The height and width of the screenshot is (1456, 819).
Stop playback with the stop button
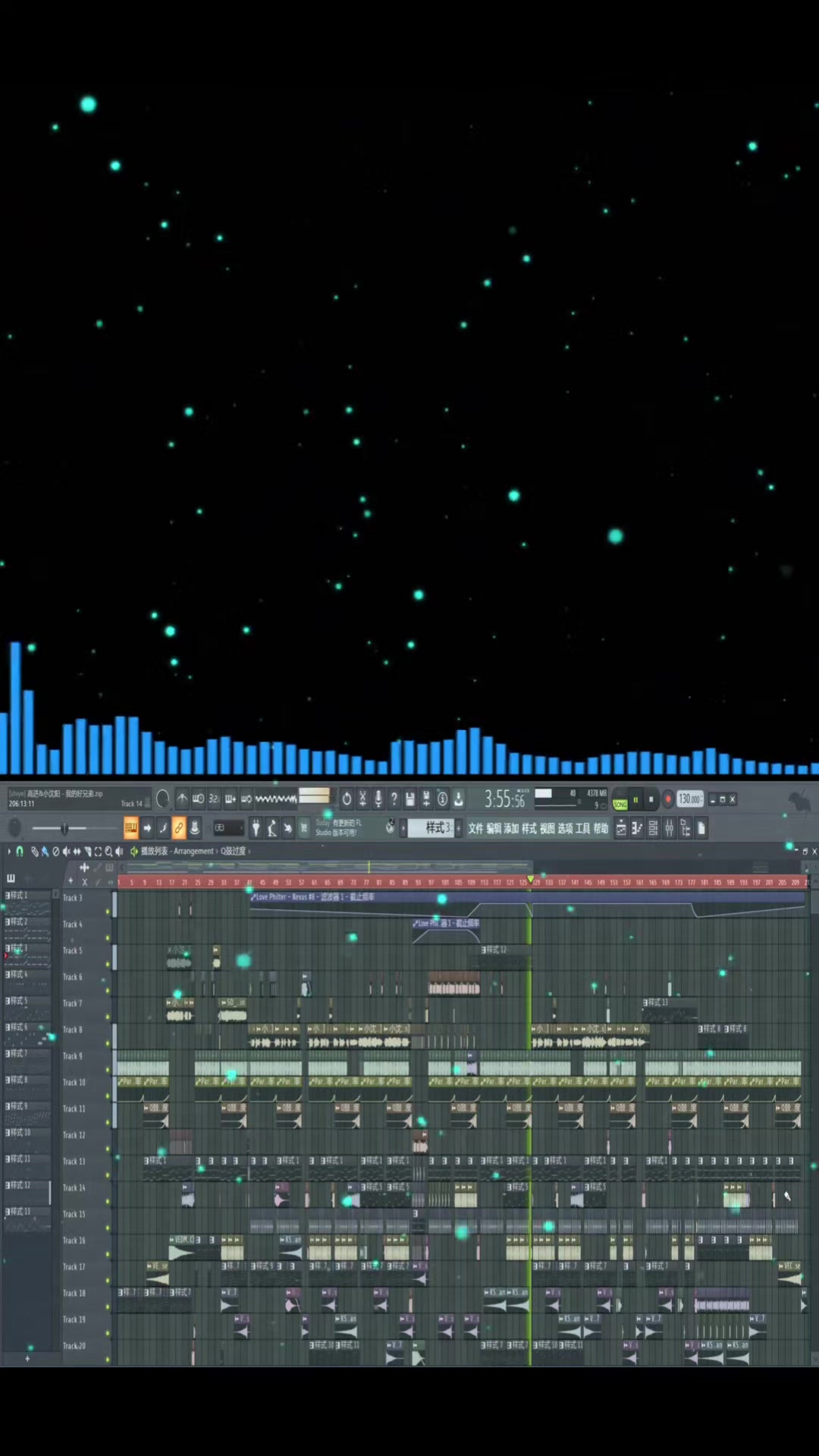pyautogui.click(x=651, y=799)
